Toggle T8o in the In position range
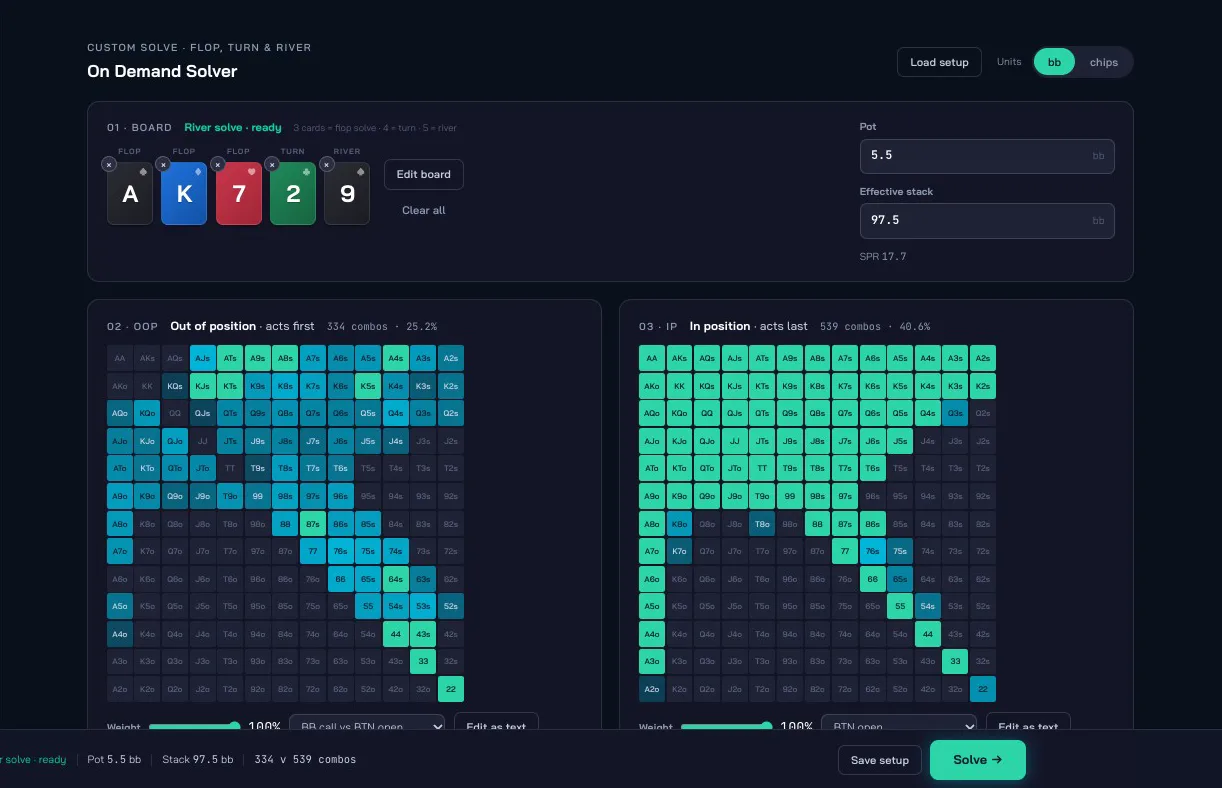Image resolution: width=1222 pixels, height=788 pixels. pos(762,524)
